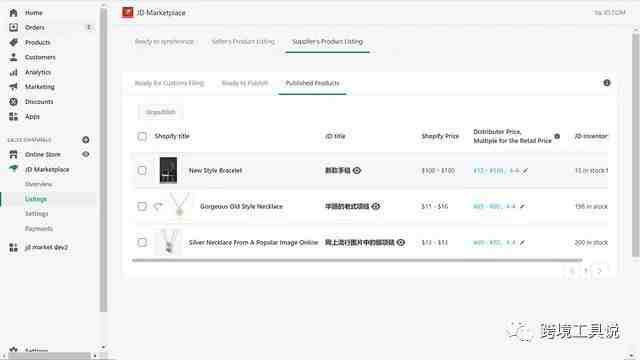
Task: Open Settings under JD Marketplace
Action: (x=36, y=213)
